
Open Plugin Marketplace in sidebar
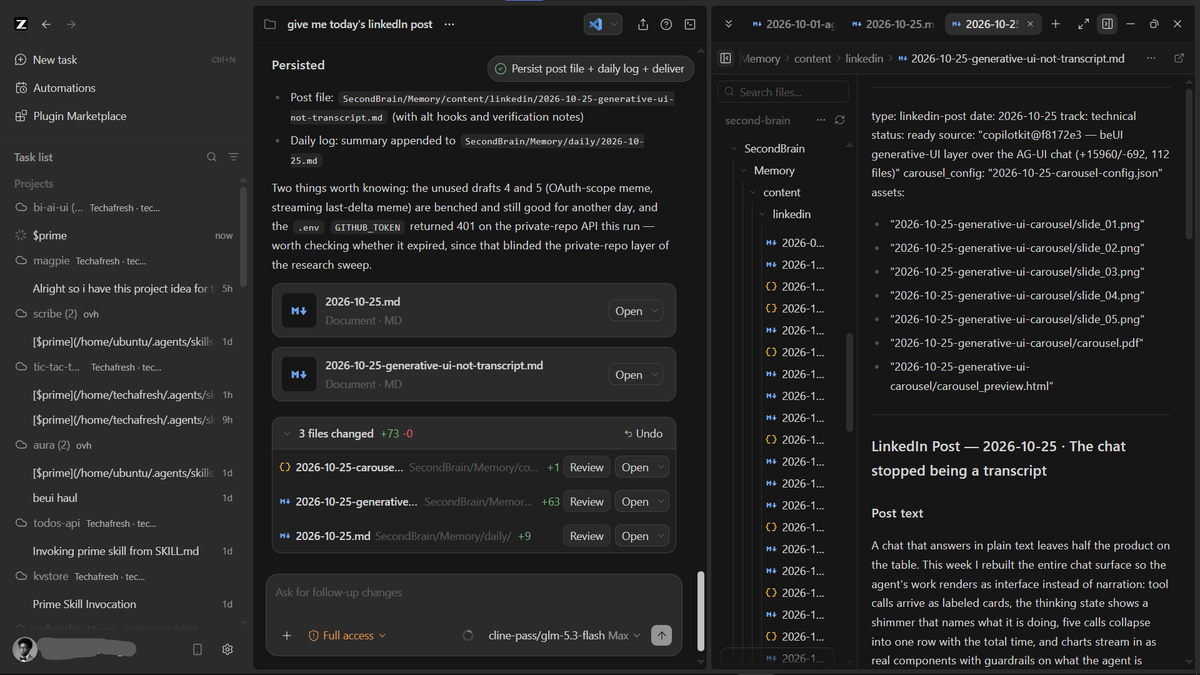pos(80,116)
